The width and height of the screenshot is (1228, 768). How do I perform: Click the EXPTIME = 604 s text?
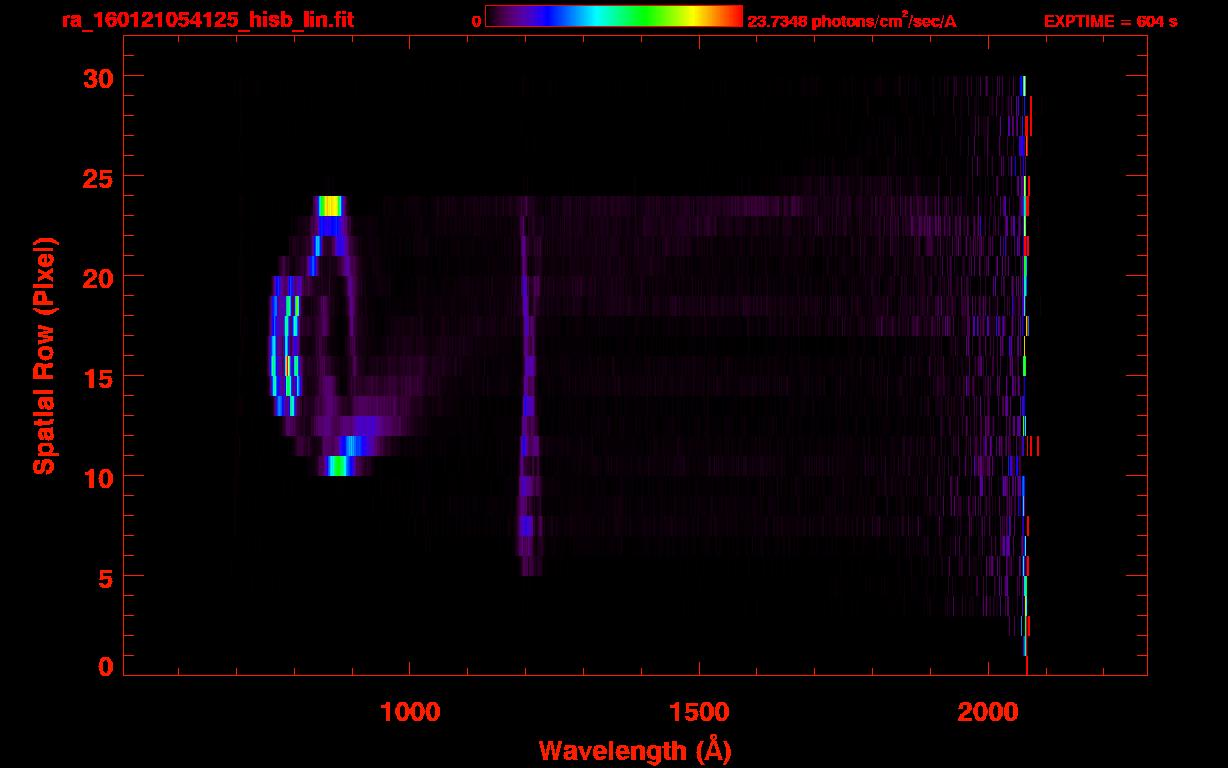pos(1110,21)
